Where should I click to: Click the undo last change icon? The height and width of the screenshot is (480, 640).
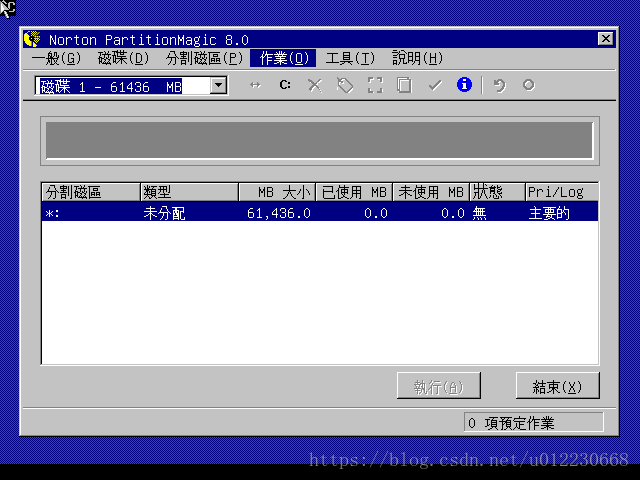tap(500, 85)
